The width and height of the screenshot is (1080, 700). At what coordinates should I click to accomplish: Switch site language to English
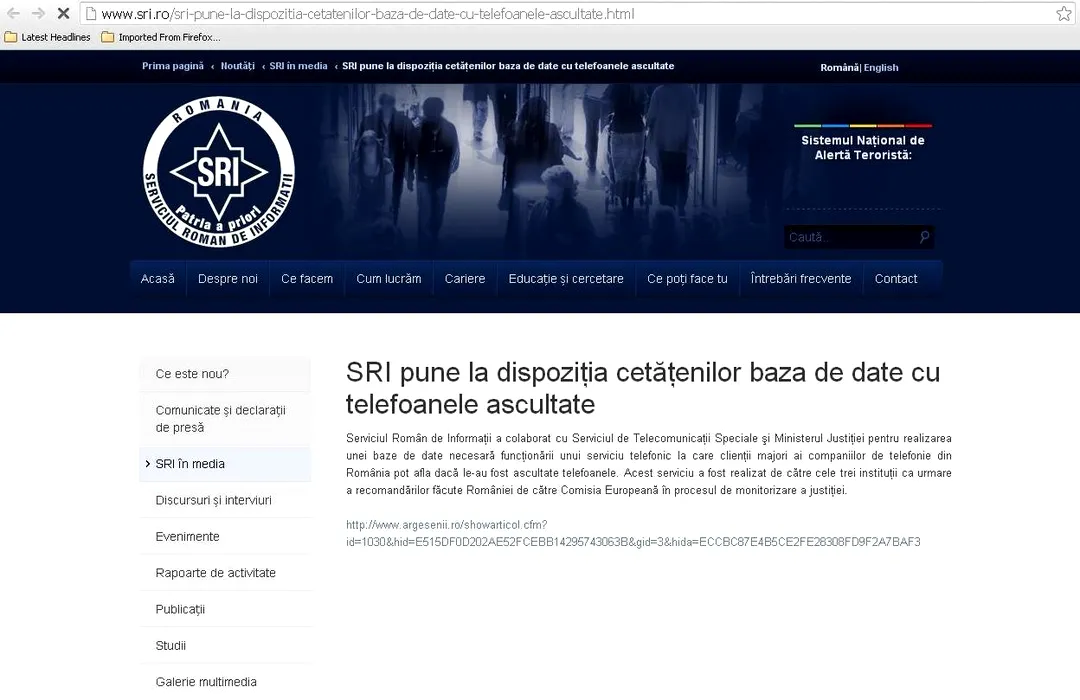click(881, 67)
